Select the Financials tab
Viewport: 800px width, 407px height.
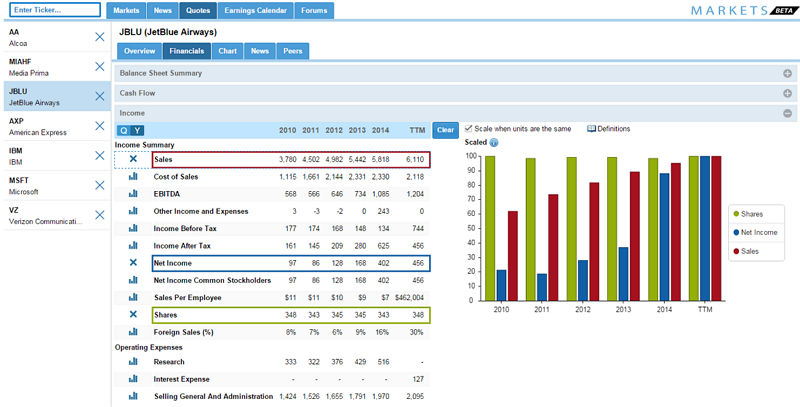click(x=187, y=51)
